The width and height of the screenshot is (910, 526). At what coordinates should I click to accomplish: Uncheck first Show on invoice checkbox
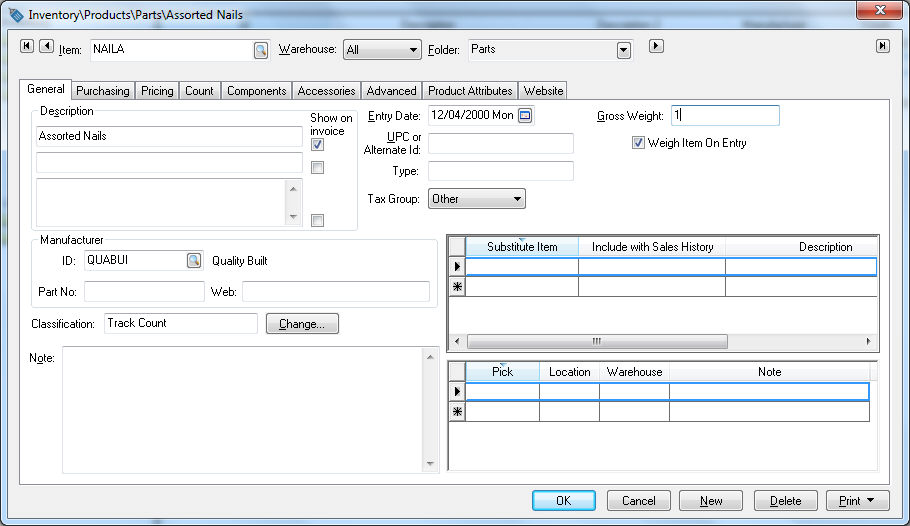click(x=317, y=145)
